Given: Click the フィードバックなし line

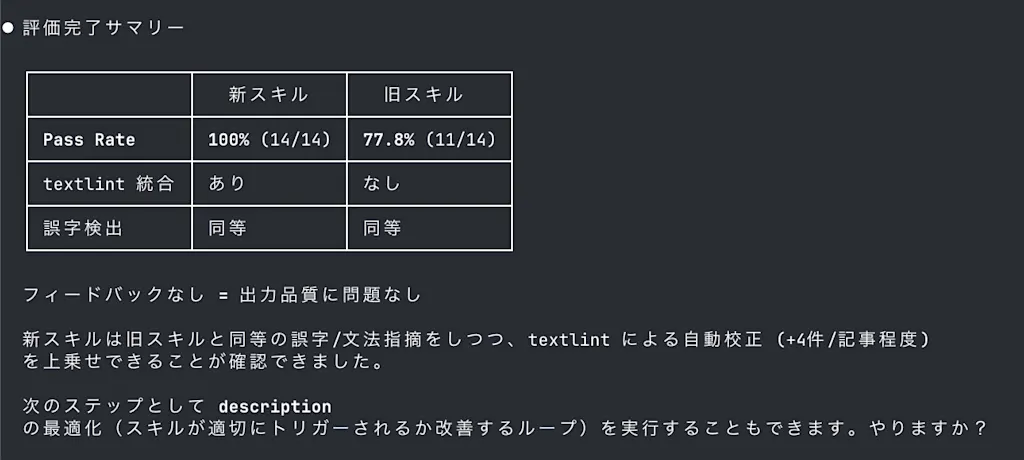Looking at the screenshot, I should [222, 295].
